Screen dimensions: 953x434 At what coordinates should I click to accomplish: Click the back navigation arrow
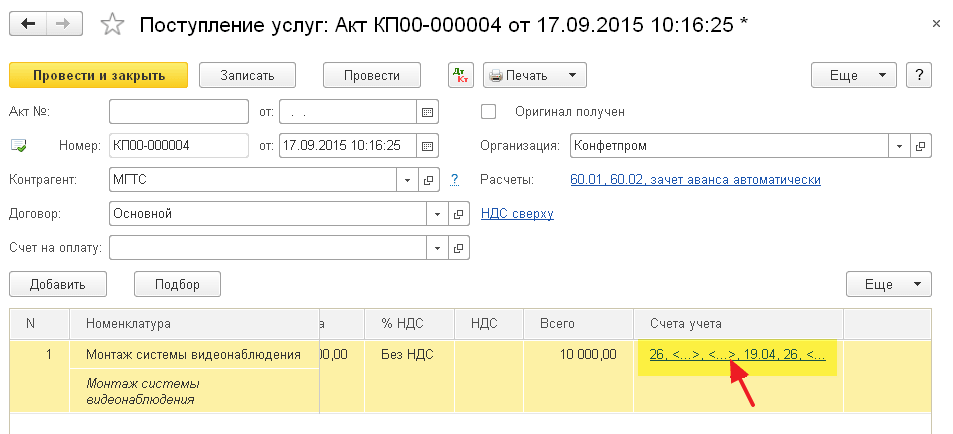click(x=26, y=23)
